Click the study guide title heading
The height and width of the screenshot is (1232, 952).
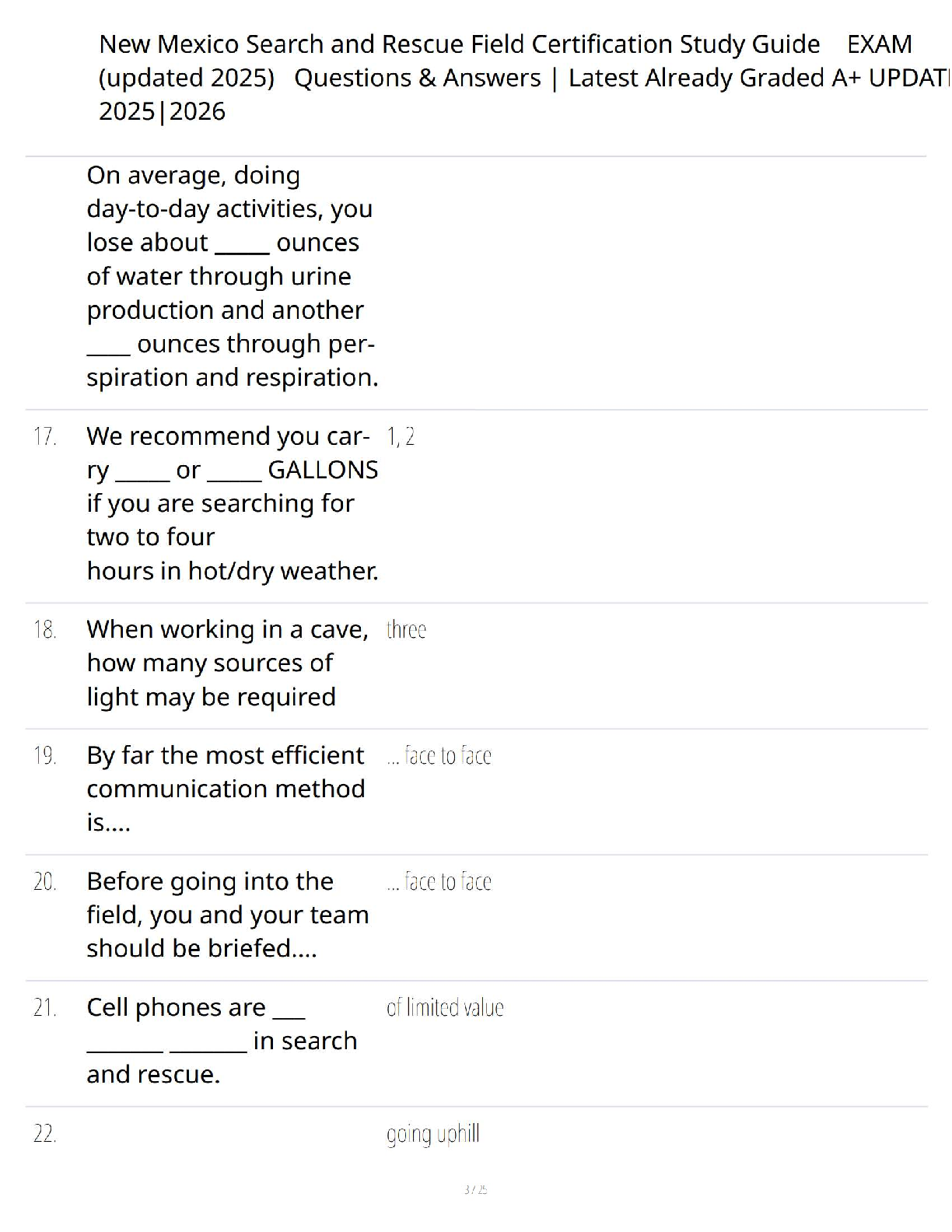(506, 78)
